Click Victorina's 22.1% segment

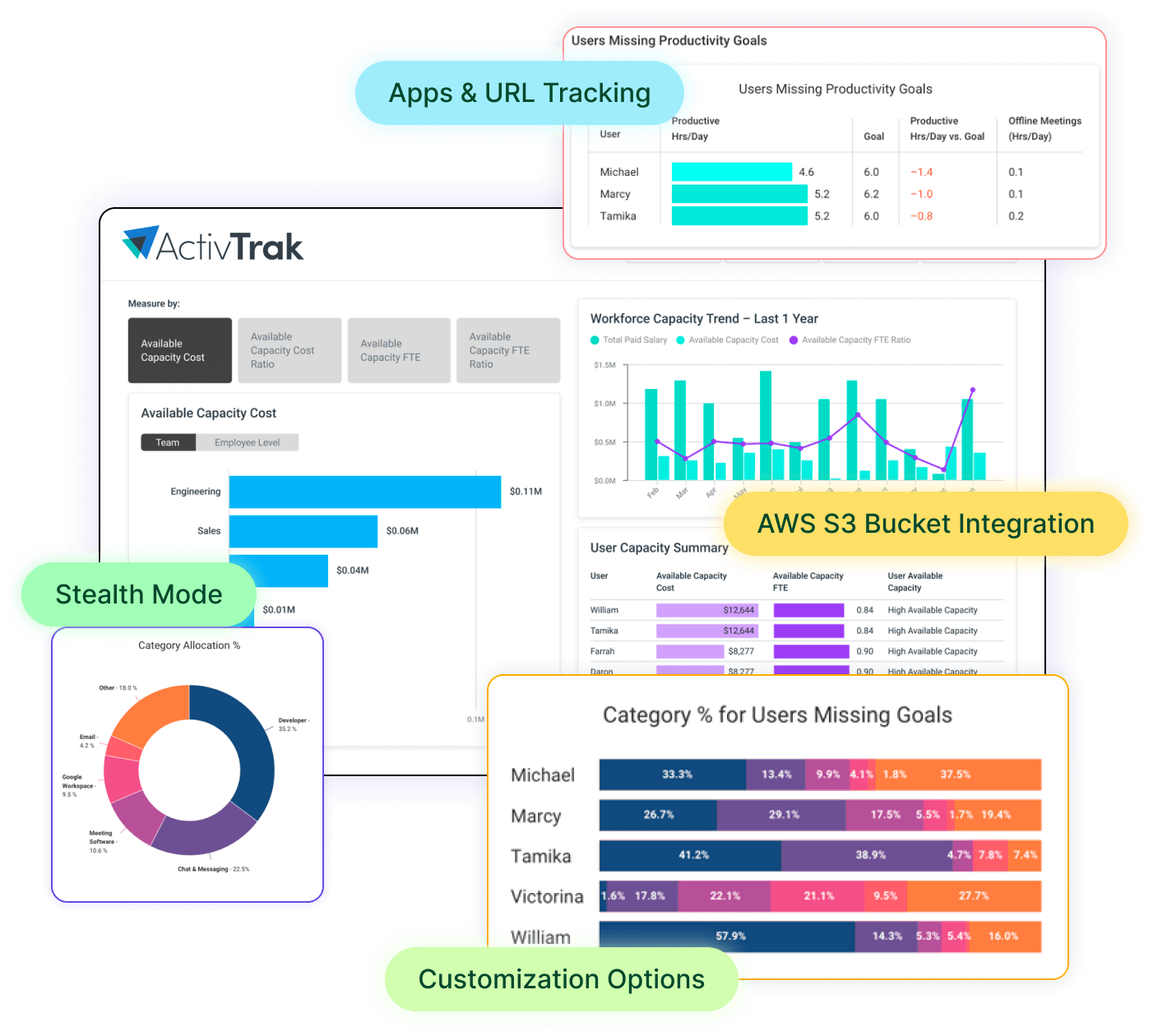coord(725,896)
